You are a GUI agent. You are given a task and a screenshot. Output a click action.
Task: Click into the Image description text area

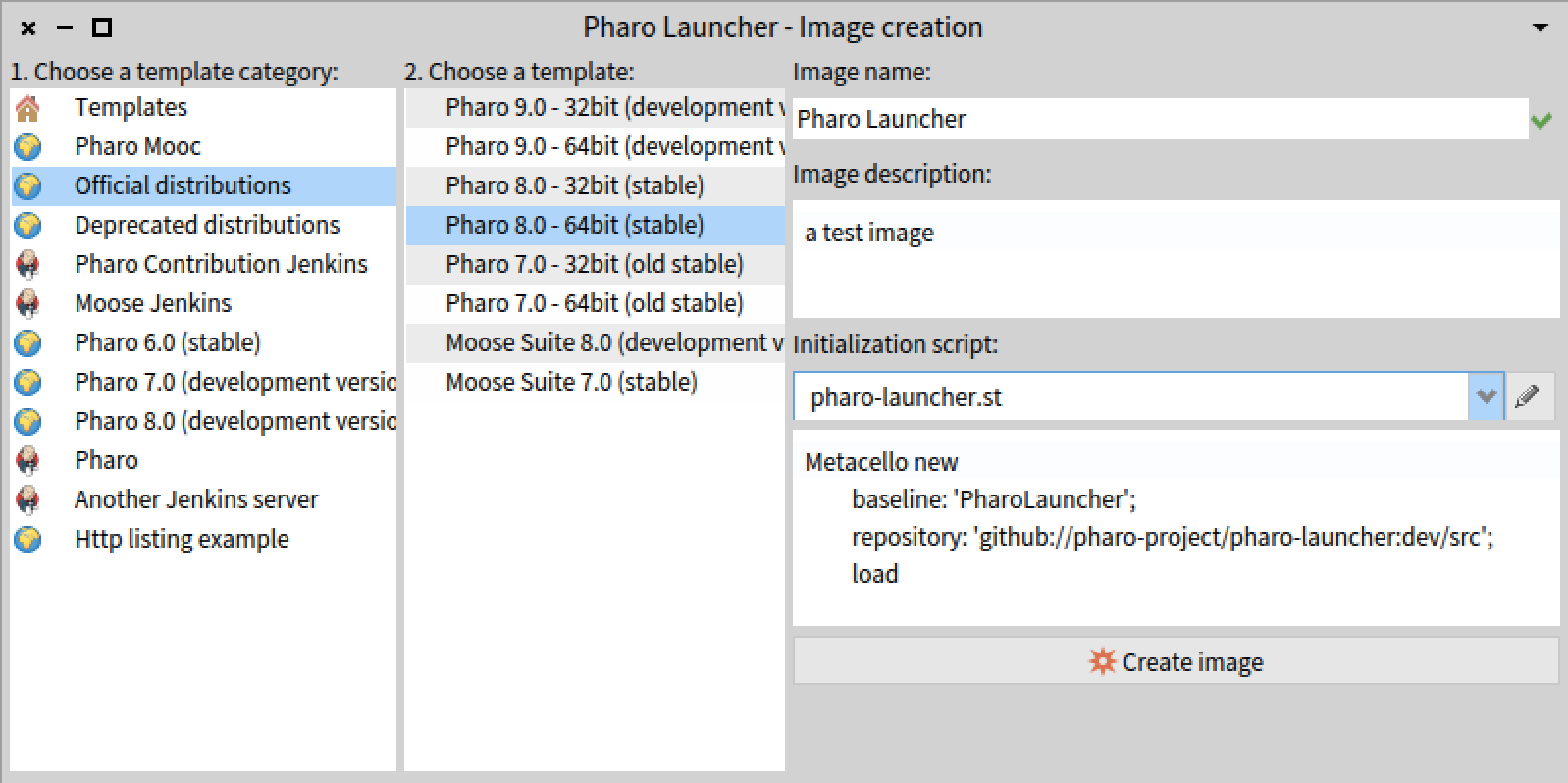[x=1176, y=259]
